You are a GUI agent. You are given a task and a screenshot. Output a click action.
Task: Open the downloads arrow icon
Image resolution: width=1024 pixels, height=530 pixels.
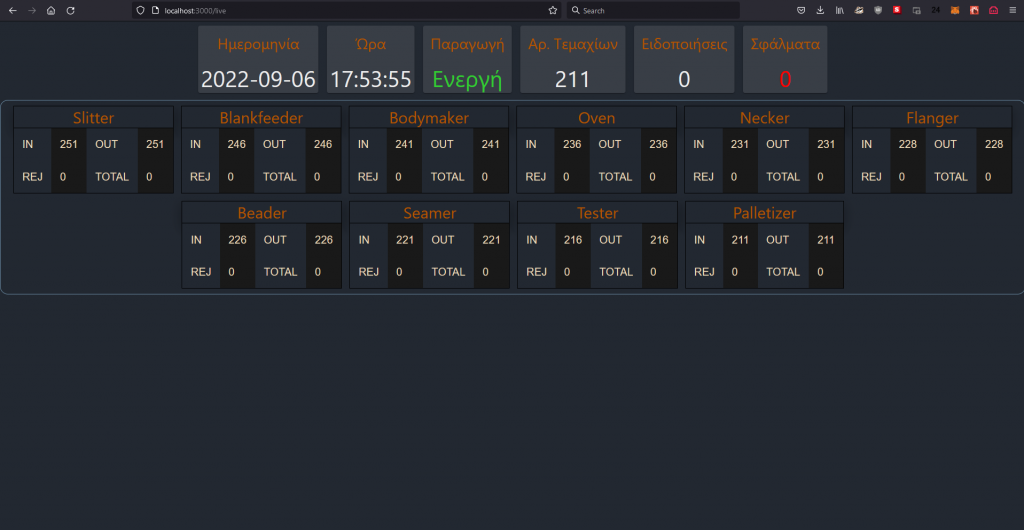[x=820, y=10]
